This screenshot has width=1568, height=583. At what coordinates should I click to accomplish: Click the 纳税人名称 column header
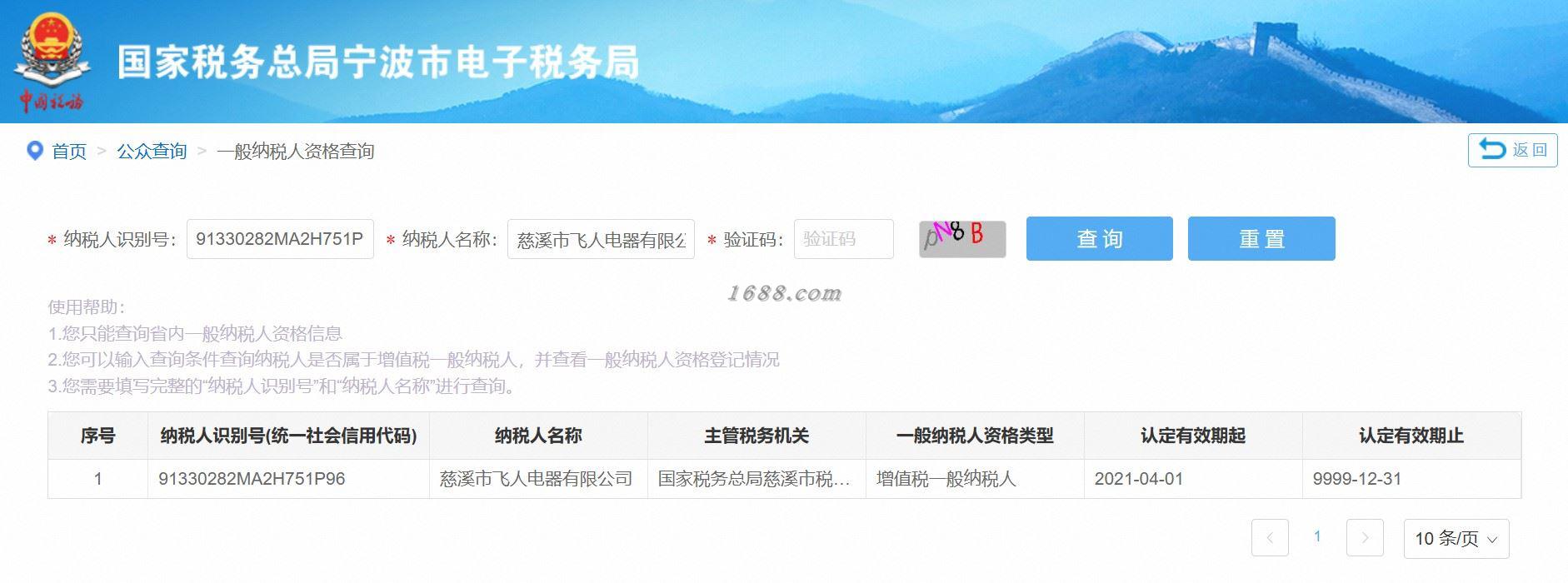538,436
